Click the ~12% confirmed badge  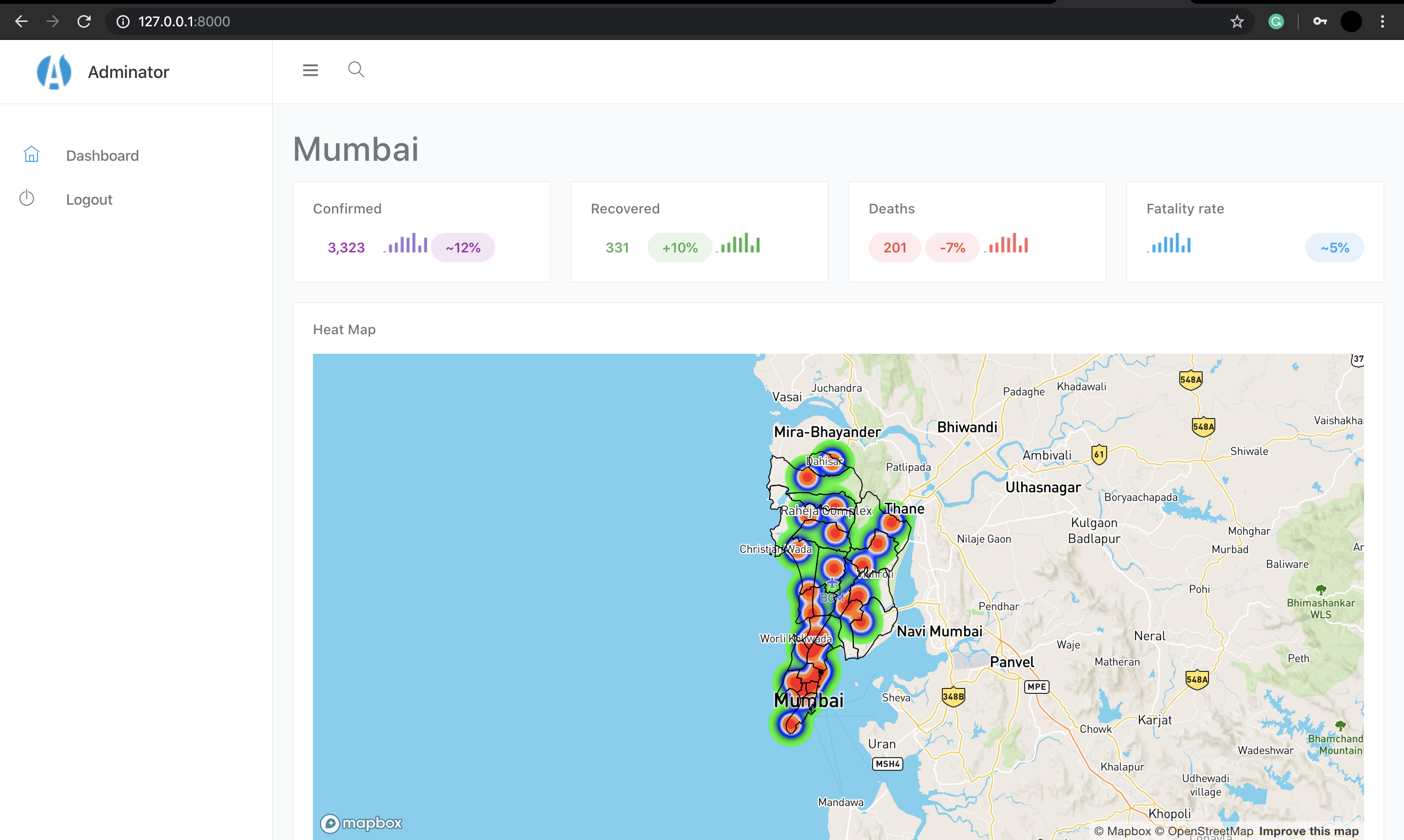pyautogui.click(x=463, y=248)
